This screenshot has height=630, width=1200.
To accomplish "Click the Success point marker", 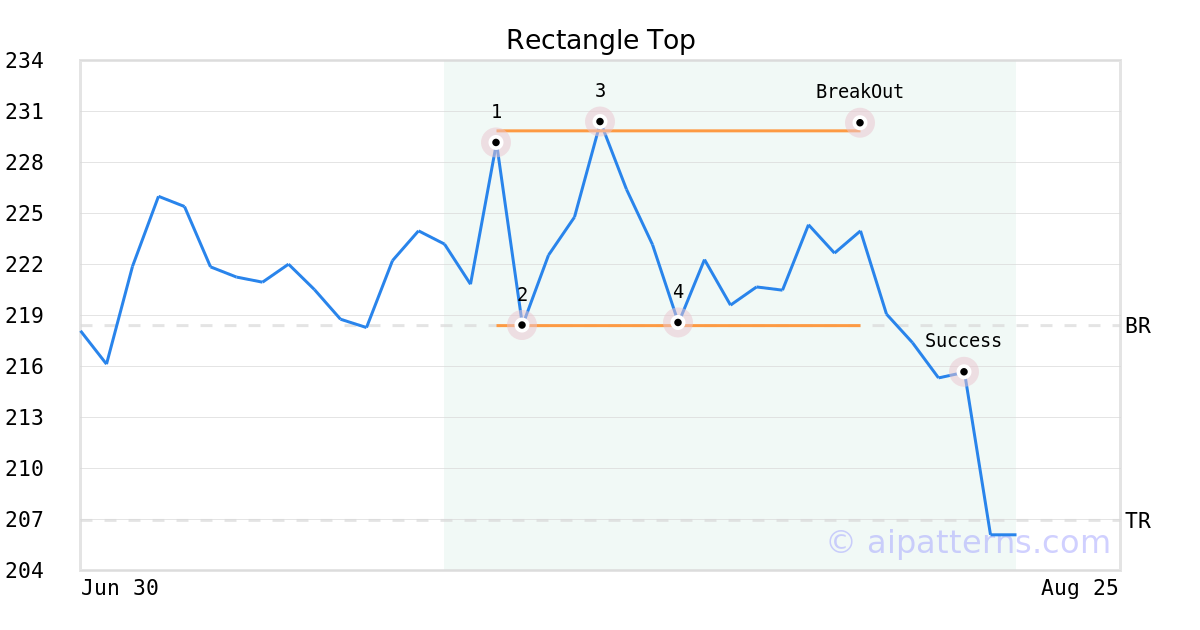I will click(964, 372).
